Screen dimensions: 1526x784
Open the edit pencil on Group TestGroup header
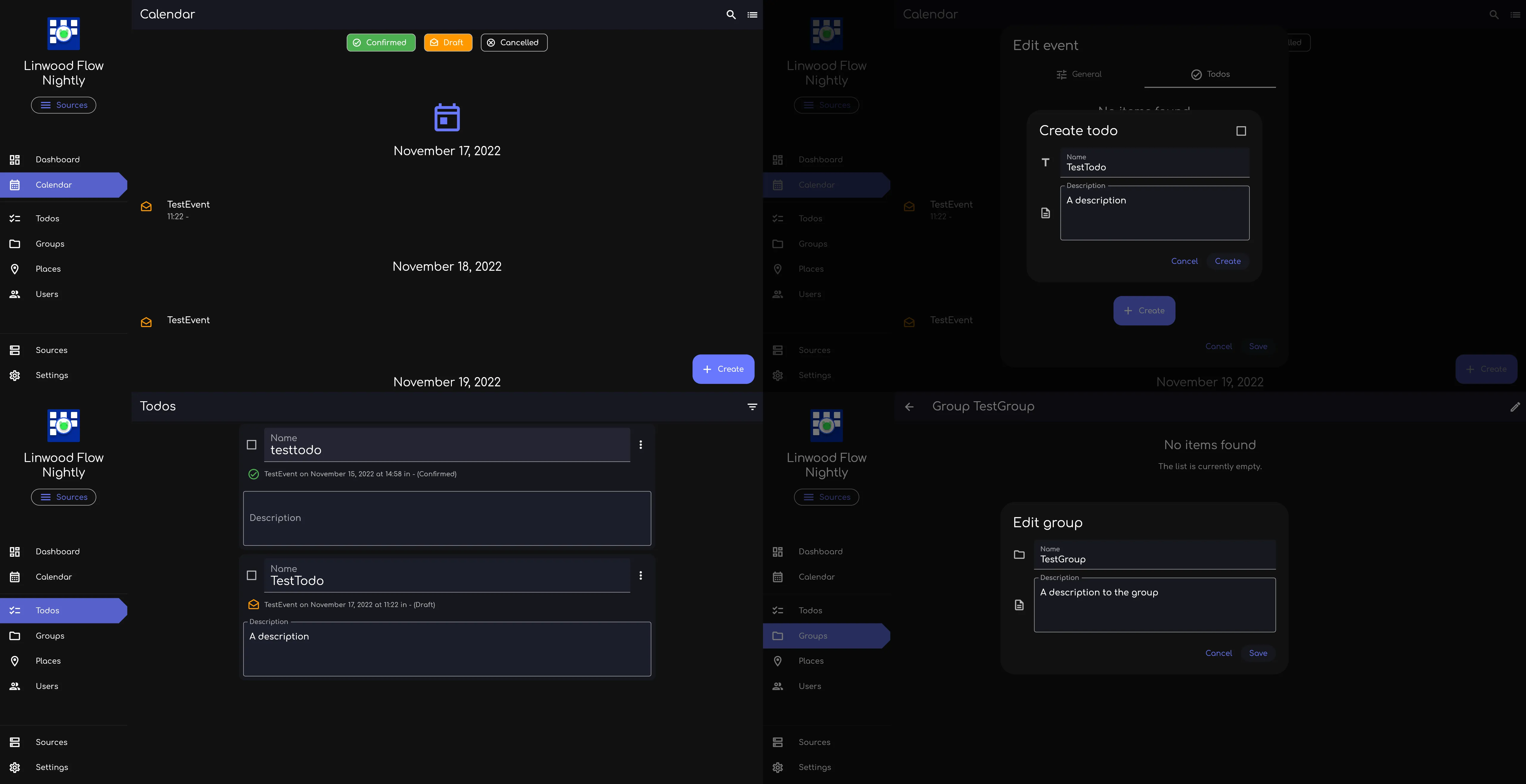[1515, 407]
